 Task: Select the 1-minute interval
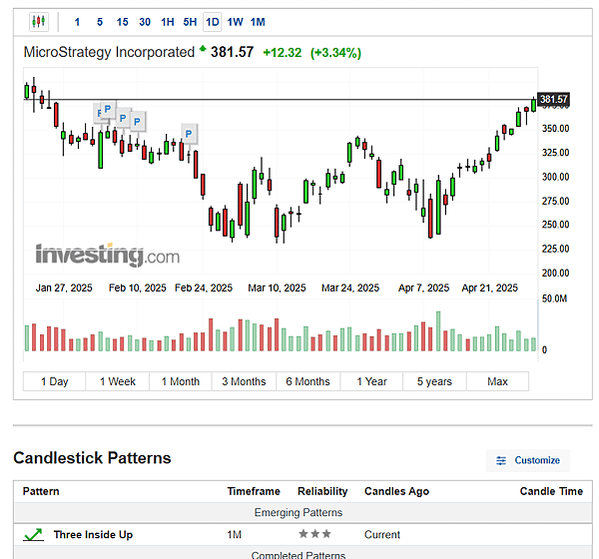(77, 22)
